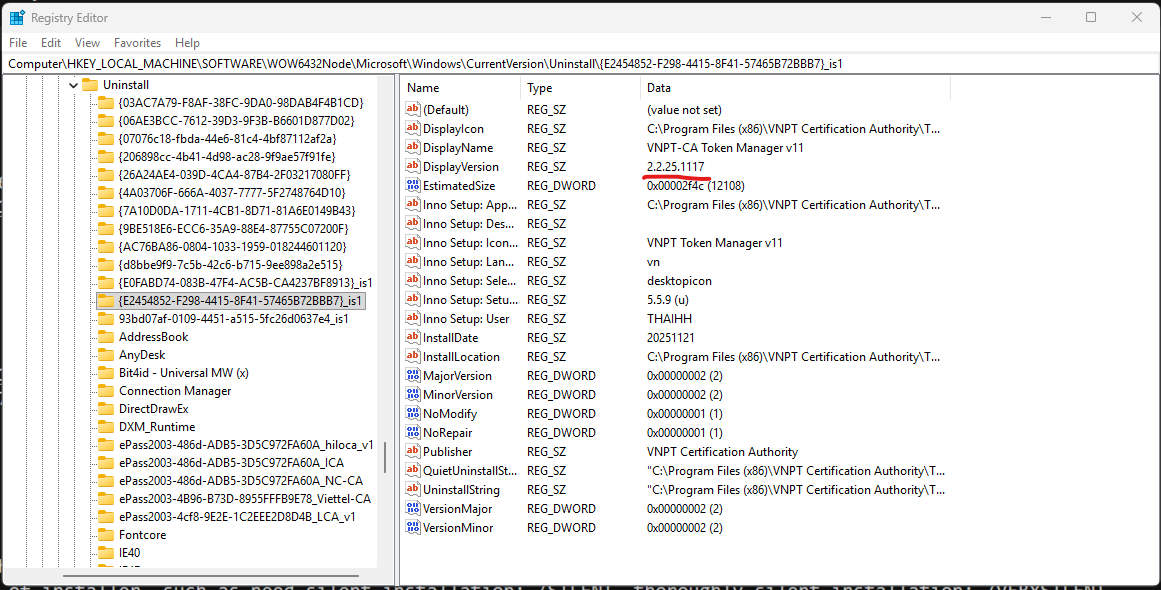Click the MajorVersion DWORD value icon
This screenshot has width=1161, height=590.
(412, 375)
